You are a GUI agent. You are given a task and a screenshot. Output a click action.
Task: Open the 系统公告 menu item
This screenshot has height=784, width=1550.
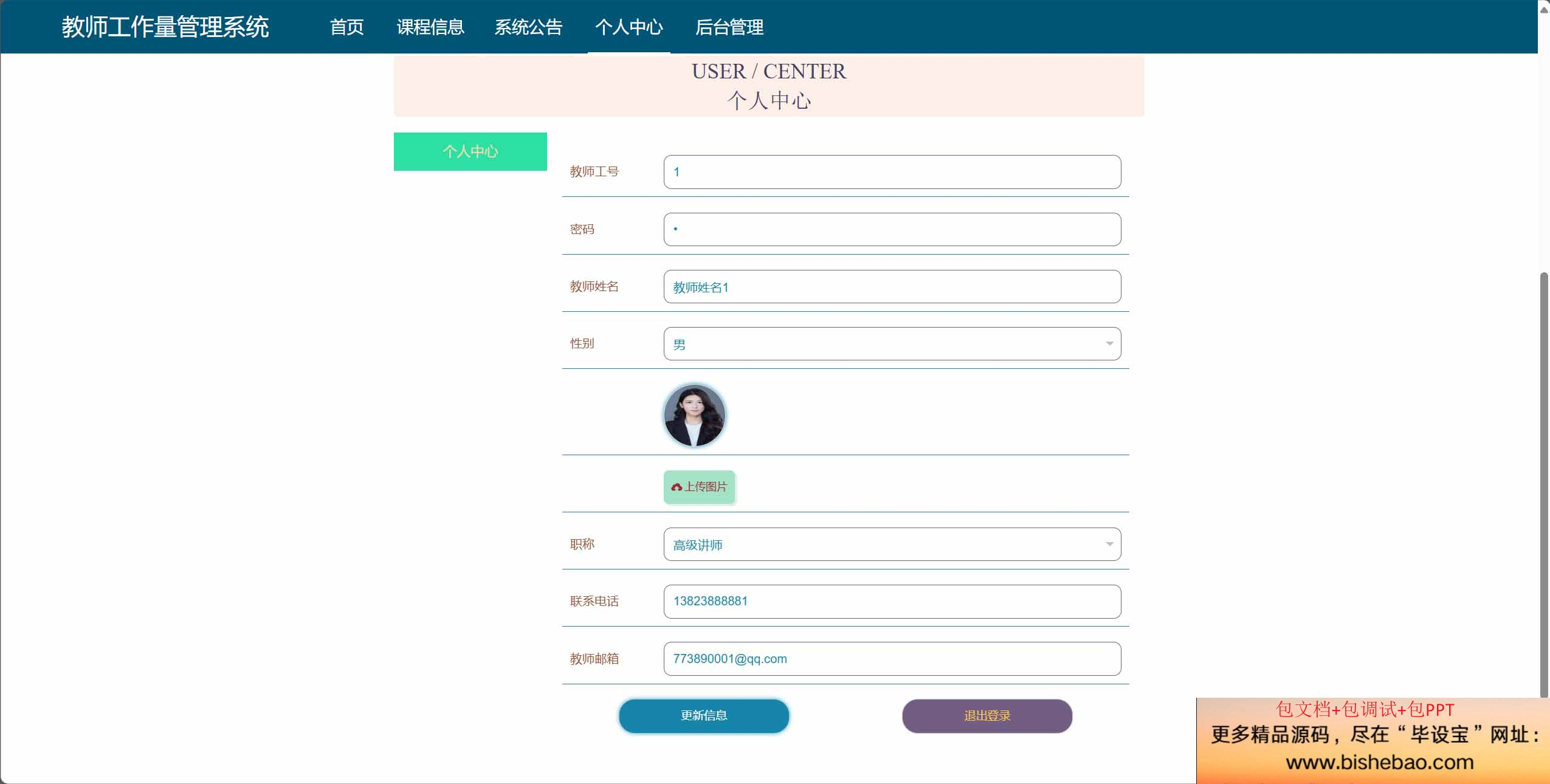click(x=528, y=27)
